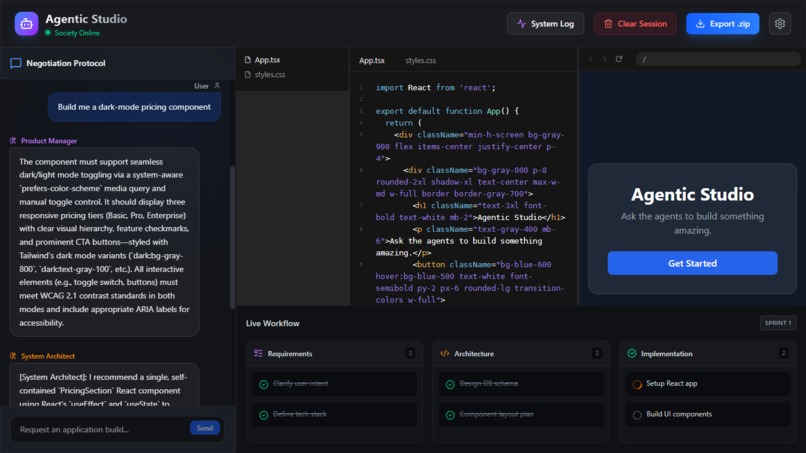Screen dimensions: 806x453
Task: Click Get Started in the preview
Action: [x=692, y=263]
